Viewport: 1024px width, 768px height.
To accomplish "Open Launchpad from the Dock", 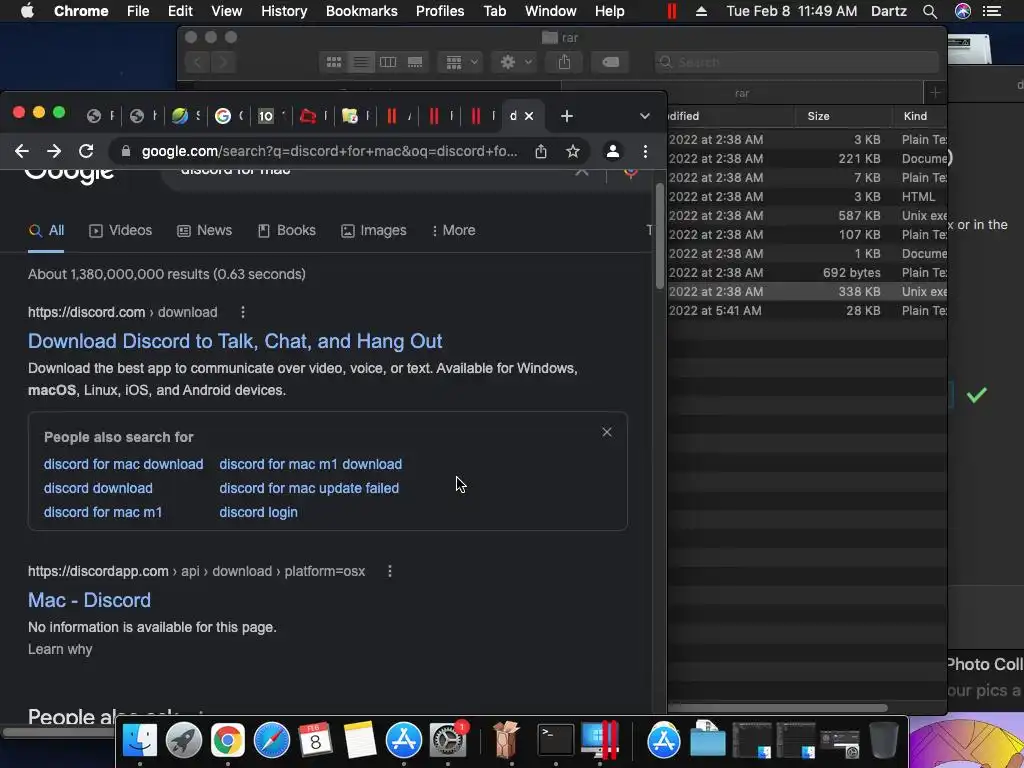I will pos(184,740).
